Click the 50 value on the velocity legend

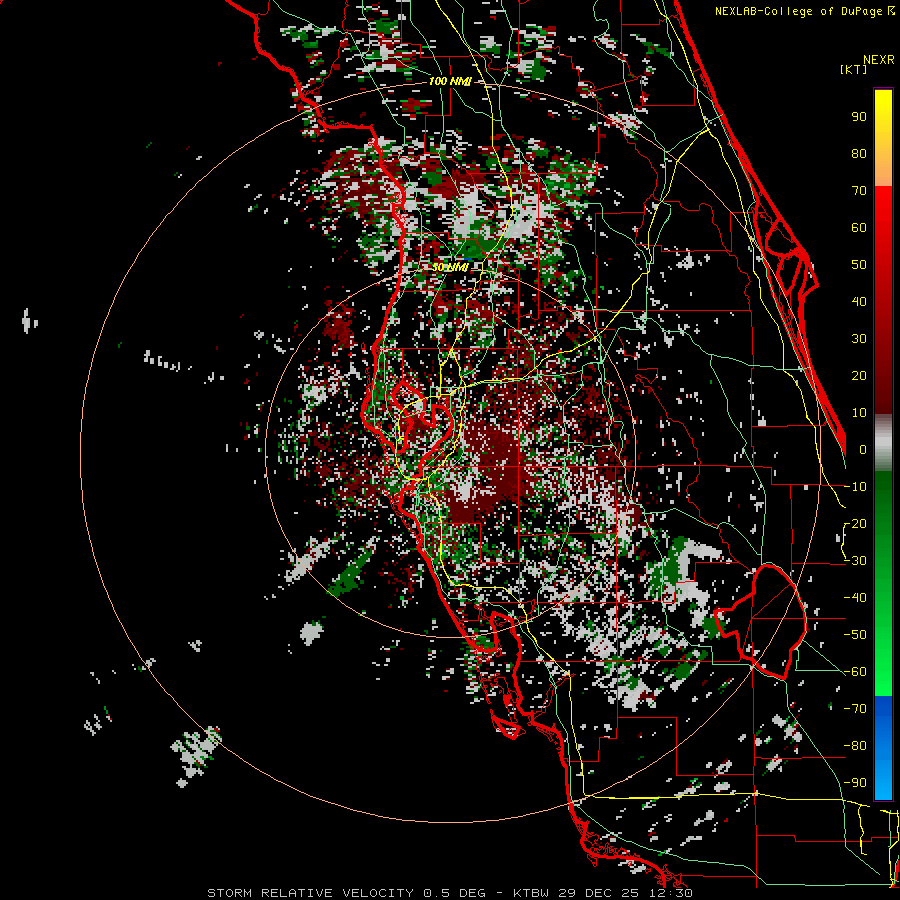point(859,265)
